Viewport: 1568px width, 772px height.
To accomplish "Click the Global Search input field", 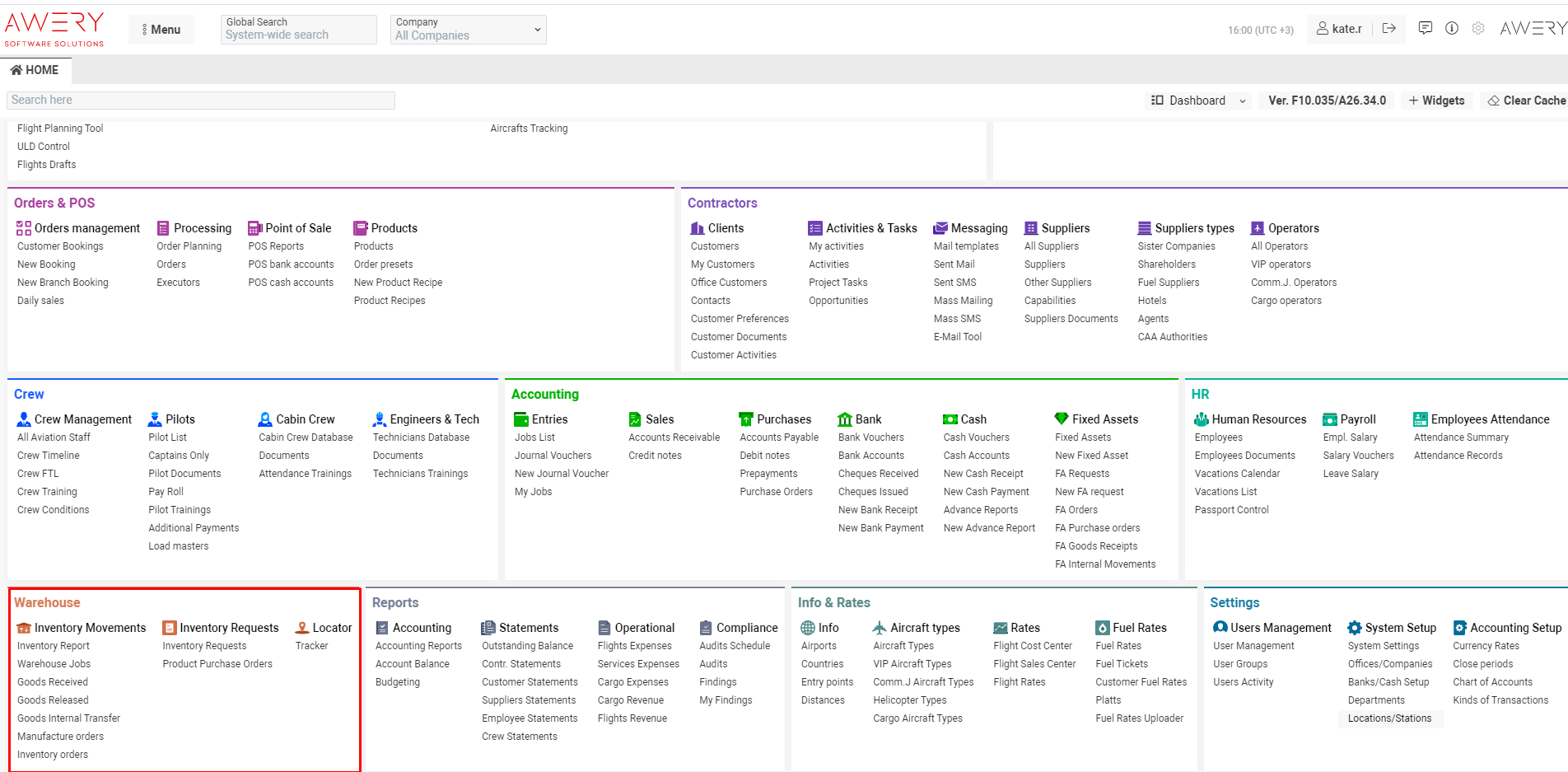I will click(298, 35).
